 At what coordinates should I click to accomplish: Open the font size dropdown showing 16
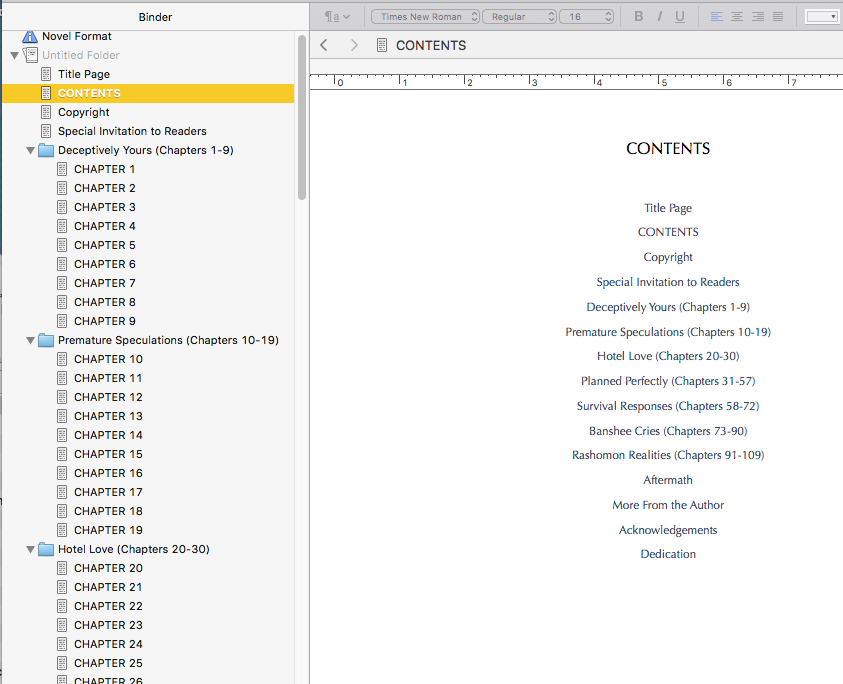coord(586,16)
